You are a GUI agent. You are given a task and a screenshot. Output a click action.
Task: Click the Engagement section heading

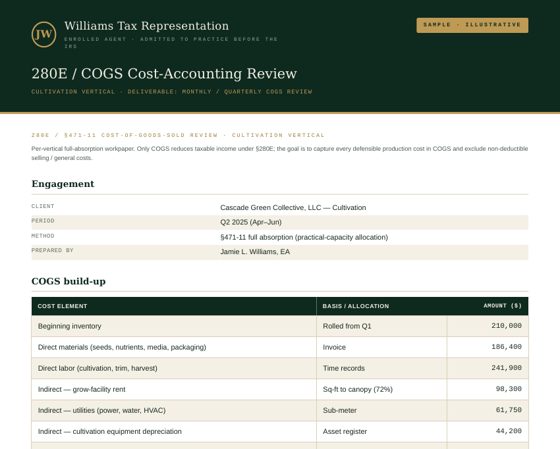coord(63,184)
